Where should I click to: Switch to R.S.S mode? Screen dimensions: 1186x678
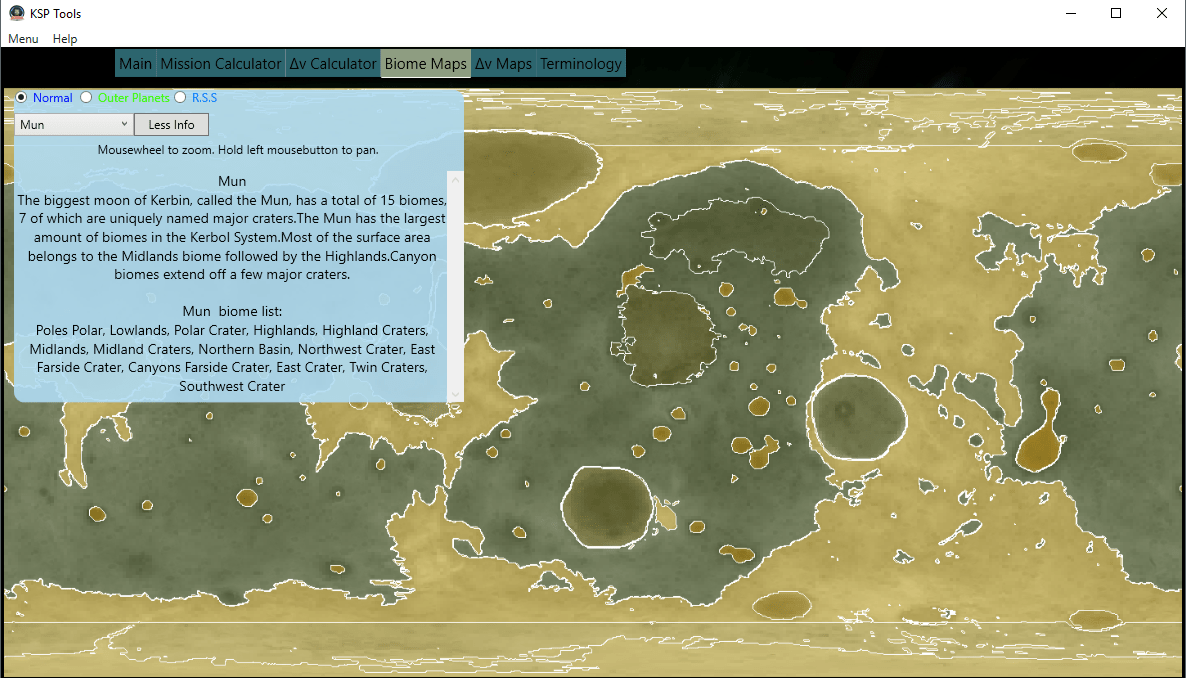(x=180, y=97)
